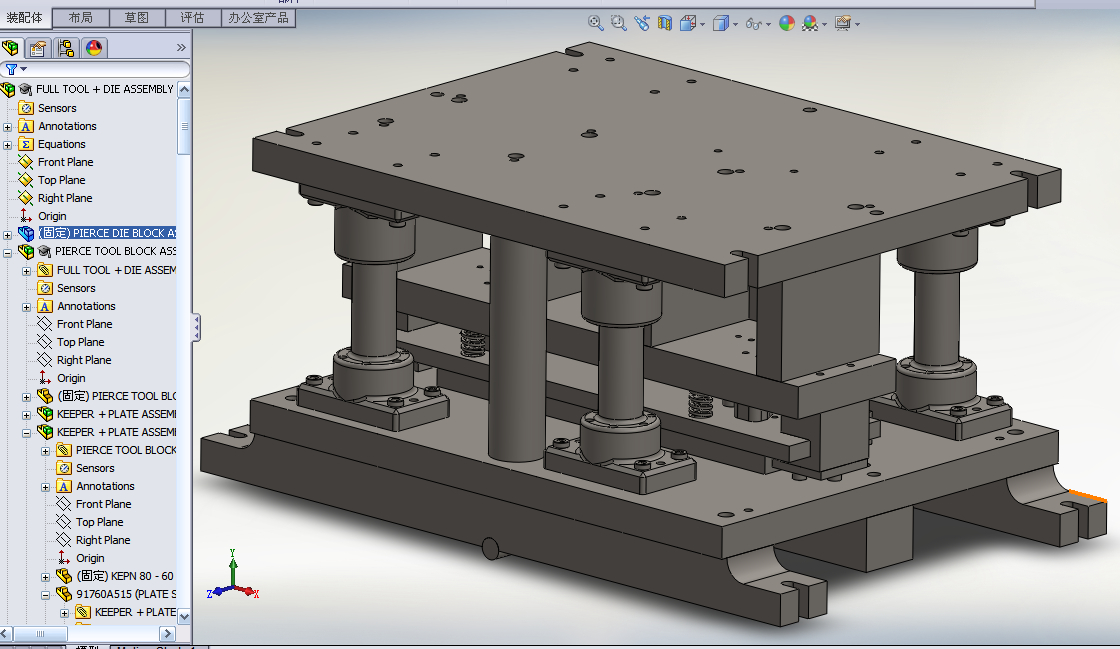Expand FULL TOOL + DIE ASSEM mates folder
Screen dimensions: 1120x649
(26, 271)
